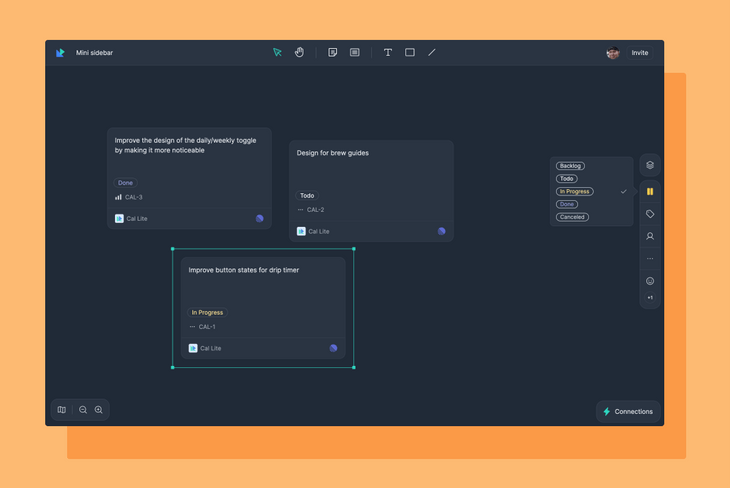Open the label tag icon in sidebar

[x=650, y=214]
